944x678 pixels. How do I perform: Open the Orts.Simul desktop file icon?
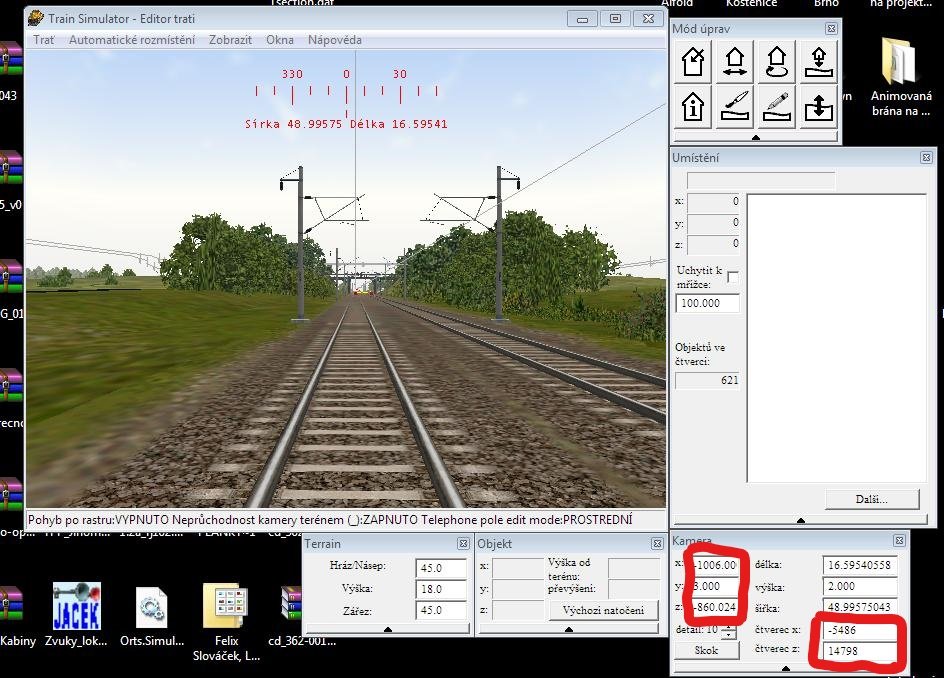coord(152,614)
